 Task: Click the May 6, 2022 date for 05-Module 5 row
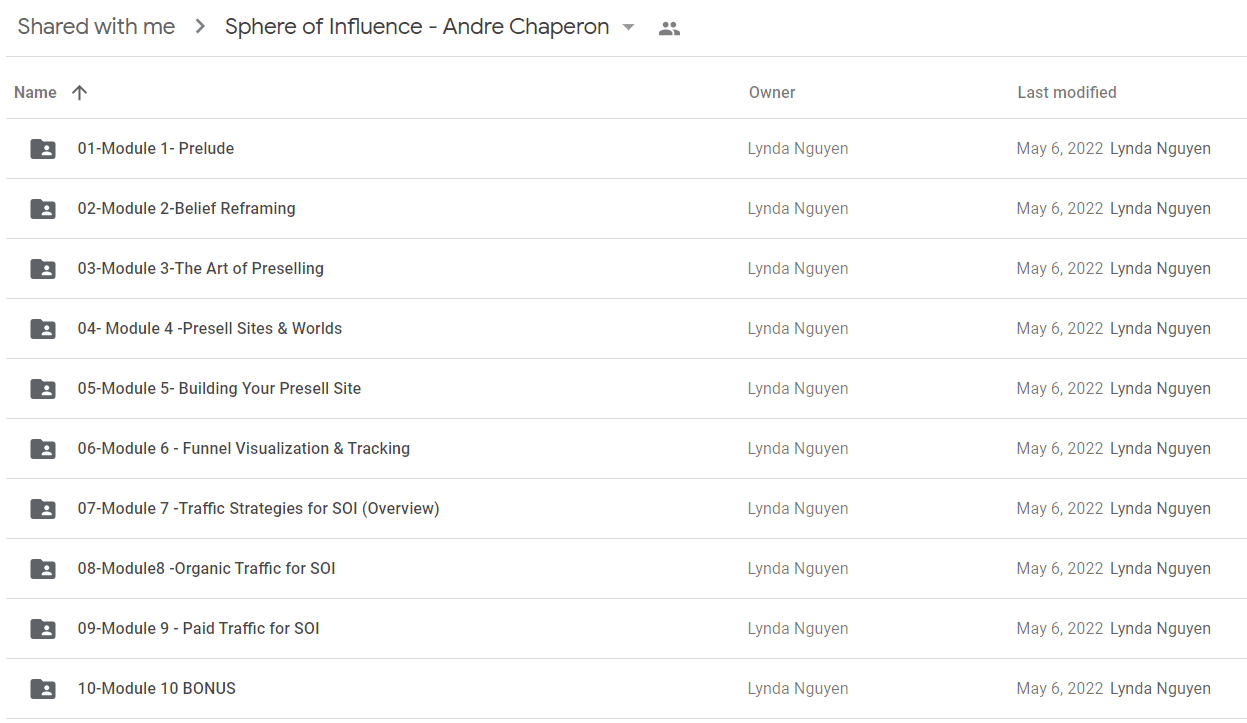[1060, 388]
